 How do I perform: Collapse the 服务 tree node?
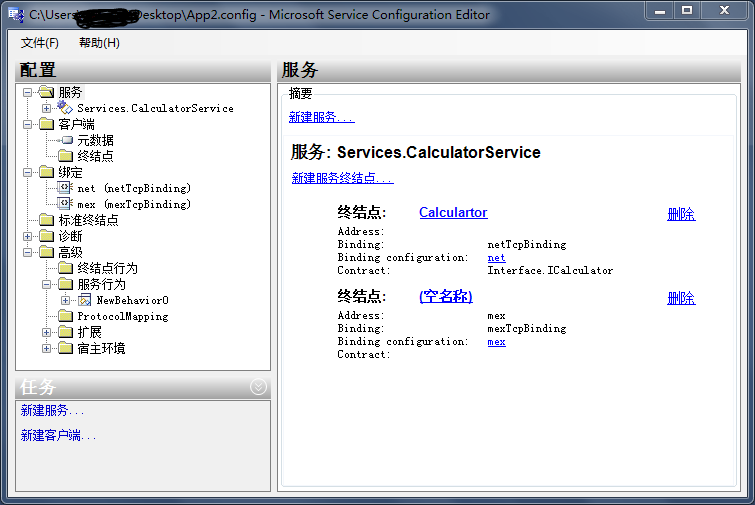tap(27, 92)
